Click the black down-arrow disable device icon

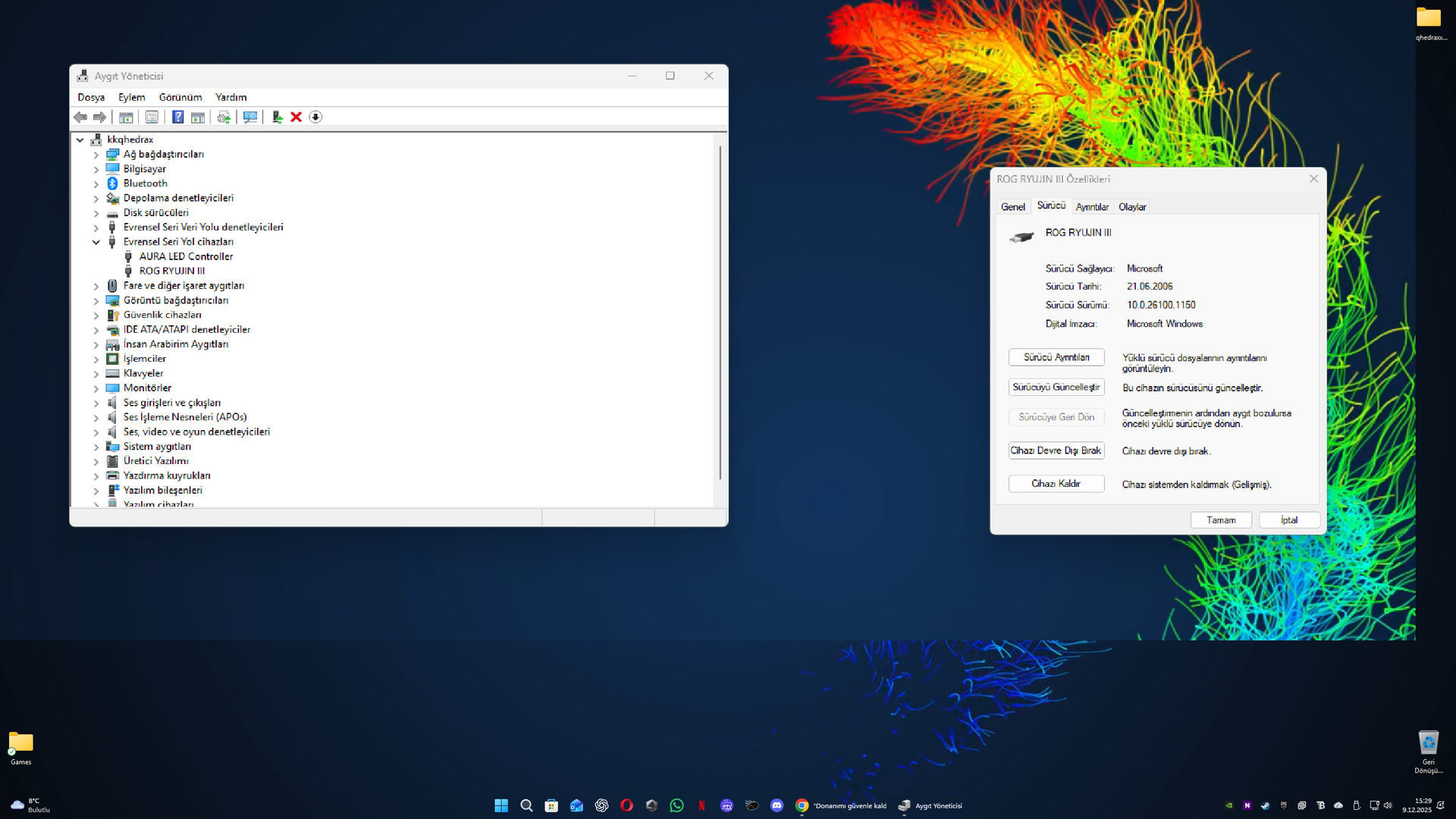pyautogui.click(x=315, y=117)
